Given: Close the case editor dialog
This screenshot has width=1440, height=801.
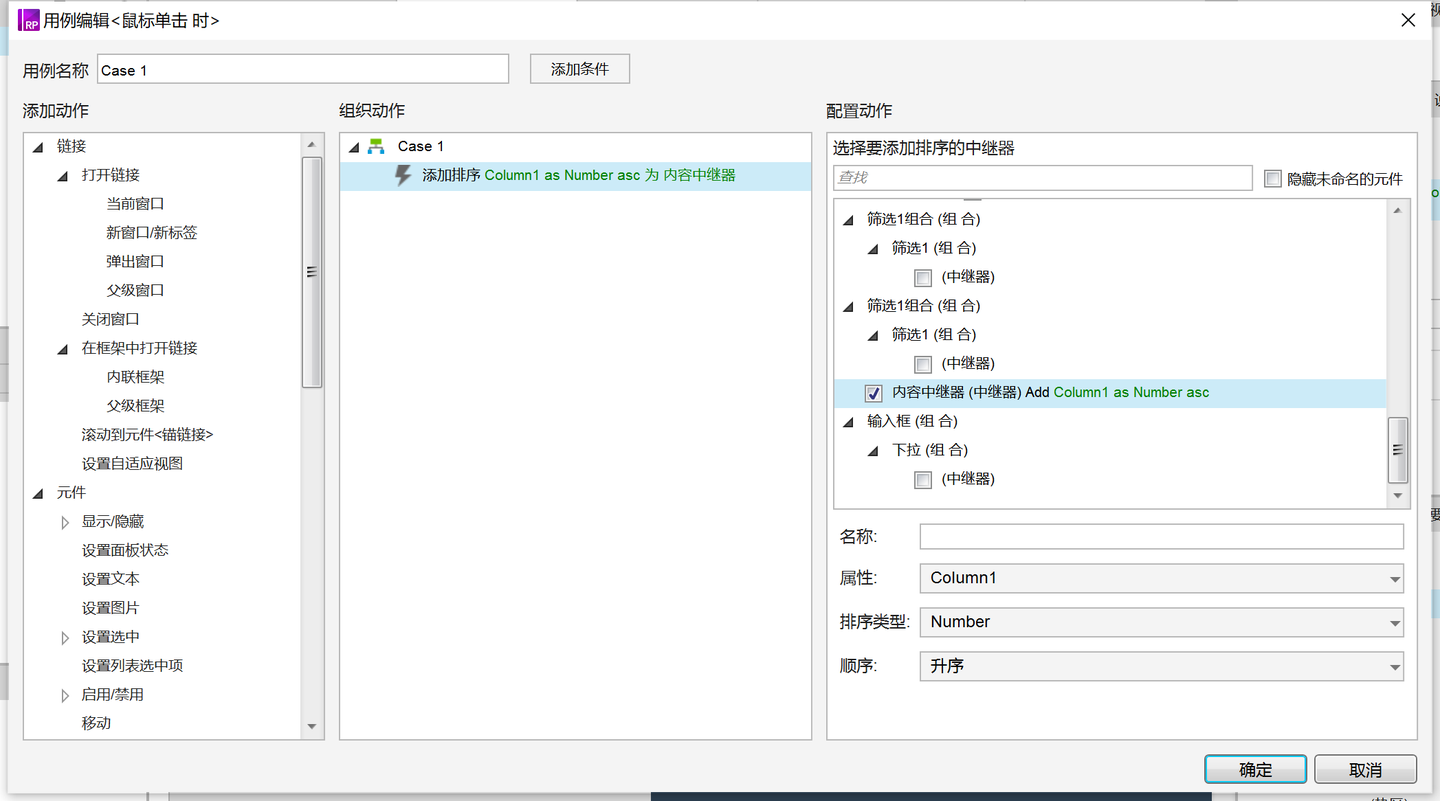Looking at the screenshot, I should click(x=1408, y=20).
